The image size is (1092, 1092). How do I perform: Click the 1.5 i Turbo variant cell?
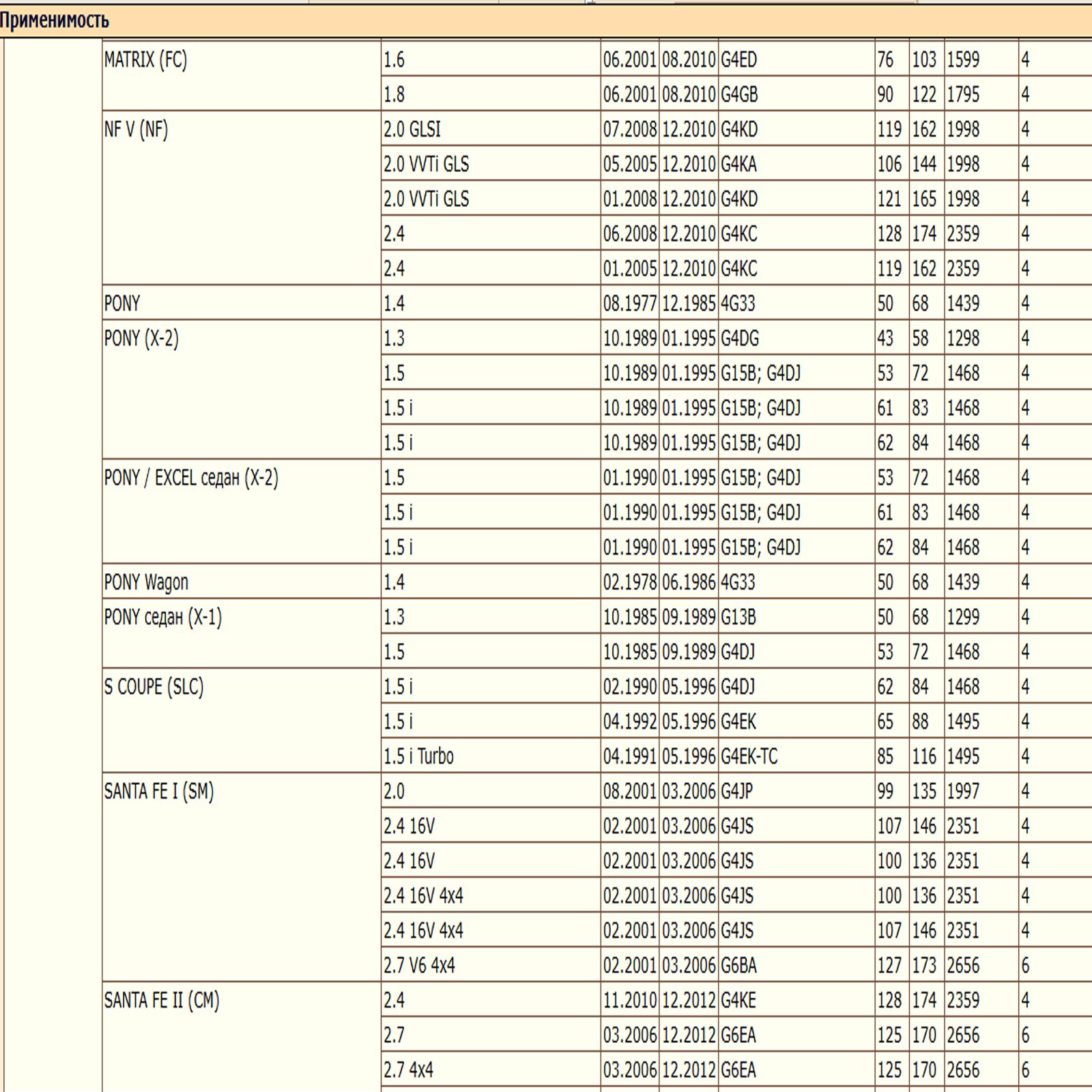[418, 756]
